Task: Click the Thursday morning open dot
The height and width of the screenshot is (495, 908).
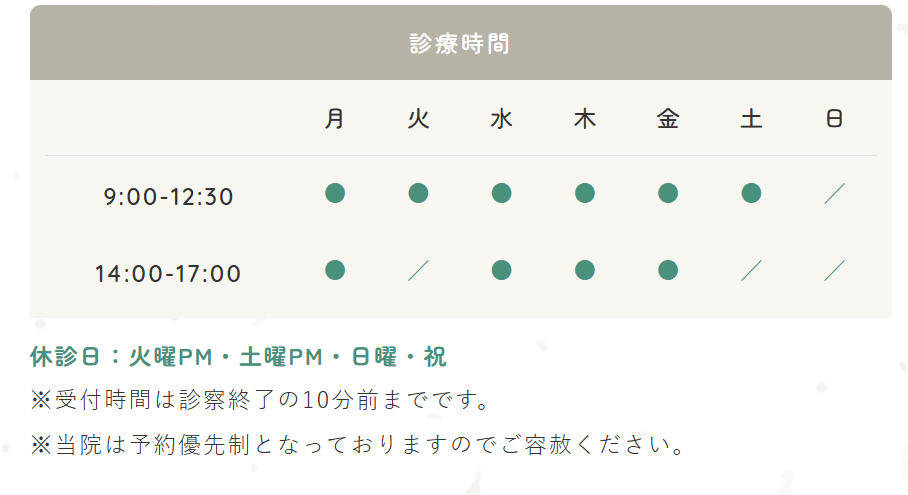Action: (585, 193)
